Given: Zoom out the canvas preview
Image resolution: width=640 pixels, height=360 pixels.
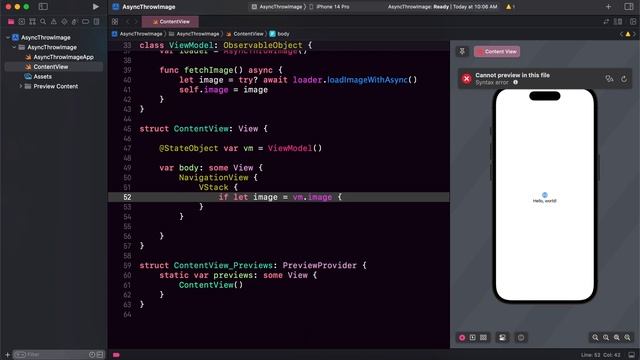Looking at the screenshot, I should 596,338.
